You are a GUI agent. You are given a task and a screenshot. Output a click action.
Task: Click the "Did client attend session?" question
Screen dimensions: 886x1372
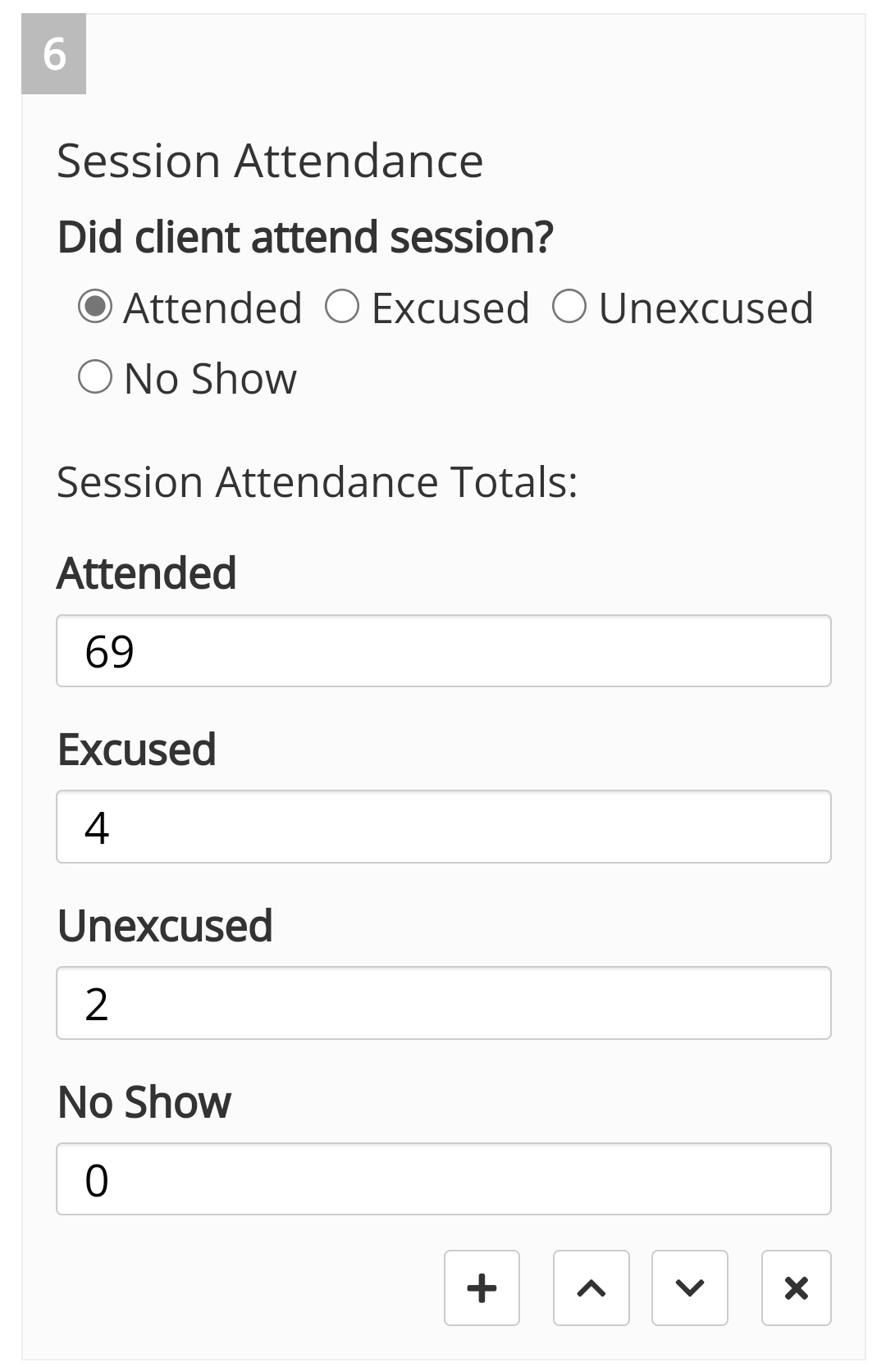305,237
